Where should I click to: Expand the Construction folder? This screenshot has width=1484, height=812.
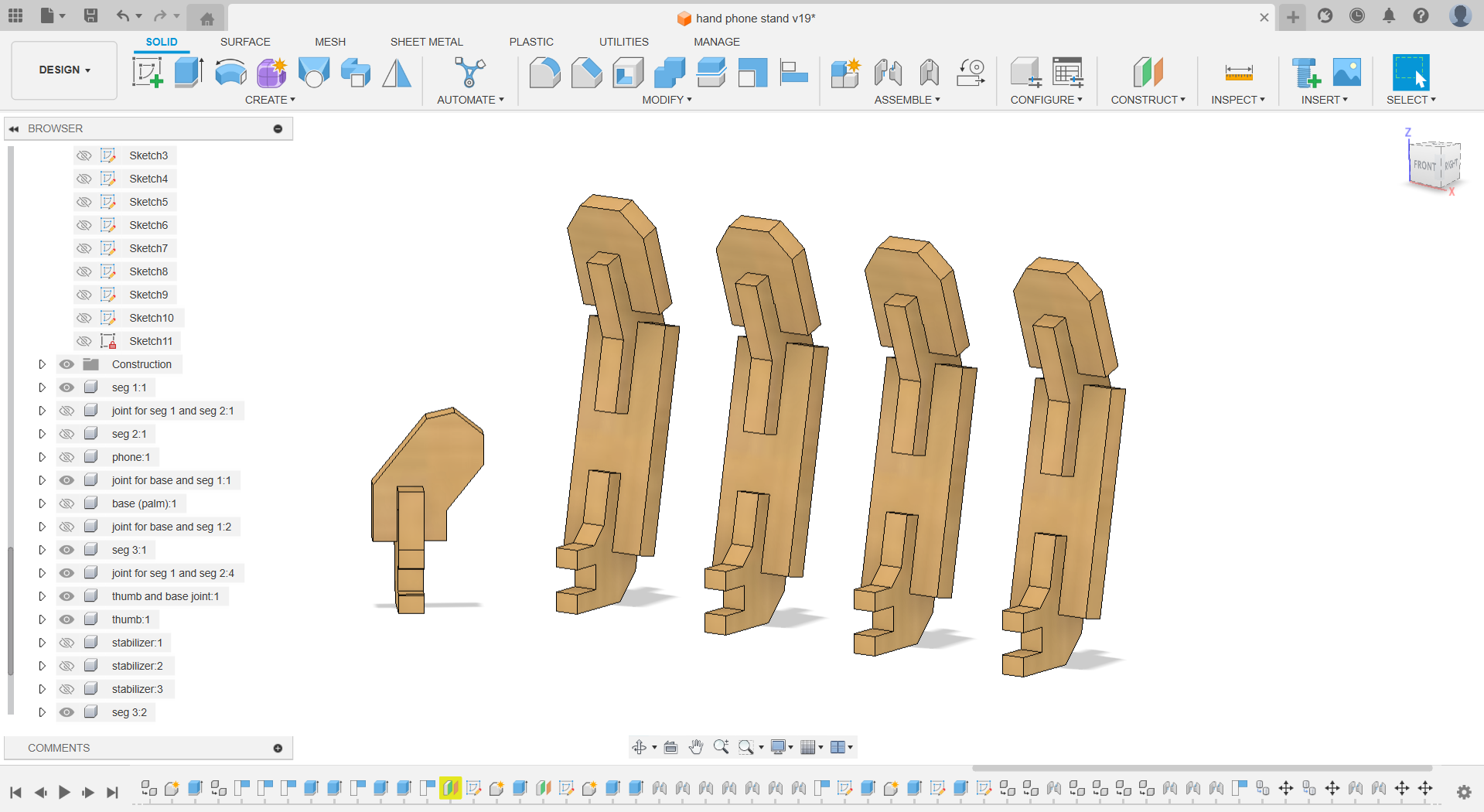(43, 364)
